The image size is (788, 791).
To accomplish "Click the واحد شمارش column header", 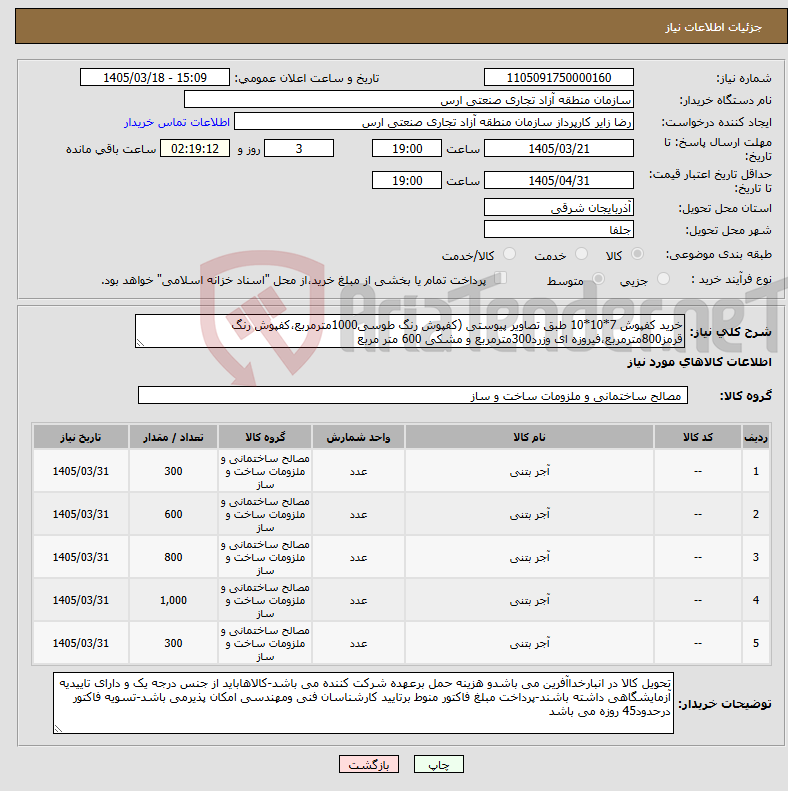I will [x=358, y=437].
